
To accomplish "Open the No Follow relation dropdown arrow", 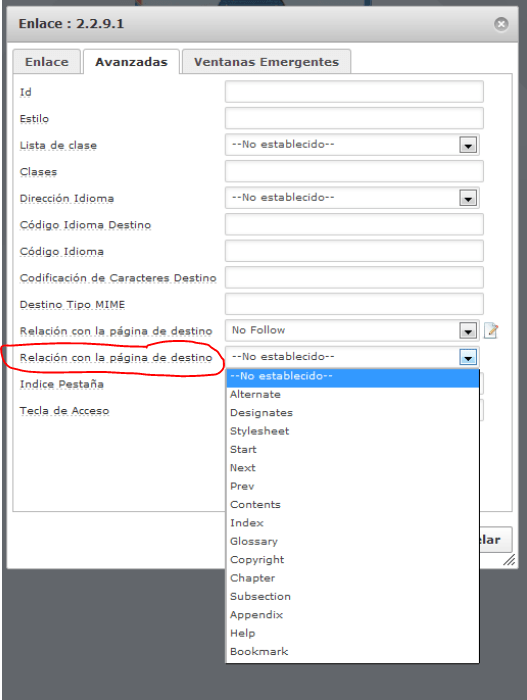I will tap(468, 331).
